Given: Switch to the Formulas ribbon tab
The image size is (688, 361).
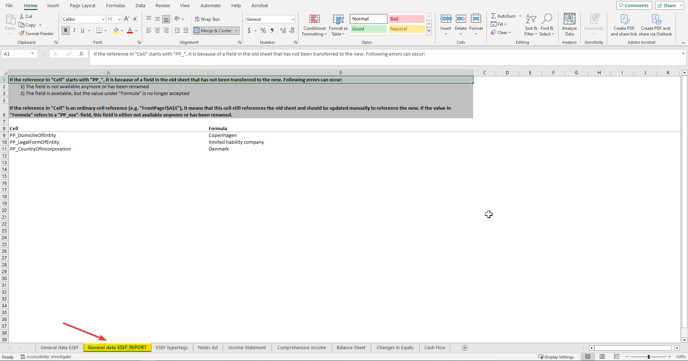Looking at the screenshot, I should (x=115, y=6).
